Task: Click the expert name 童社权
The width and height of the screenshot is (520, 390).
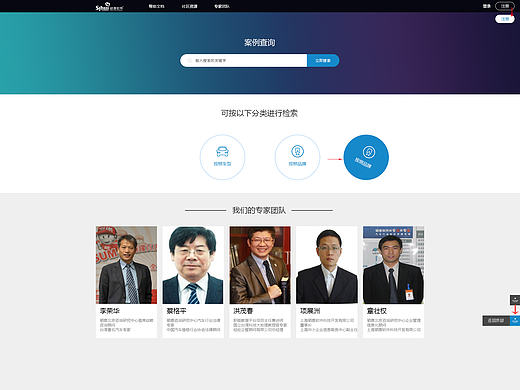Action: point(377,311)
